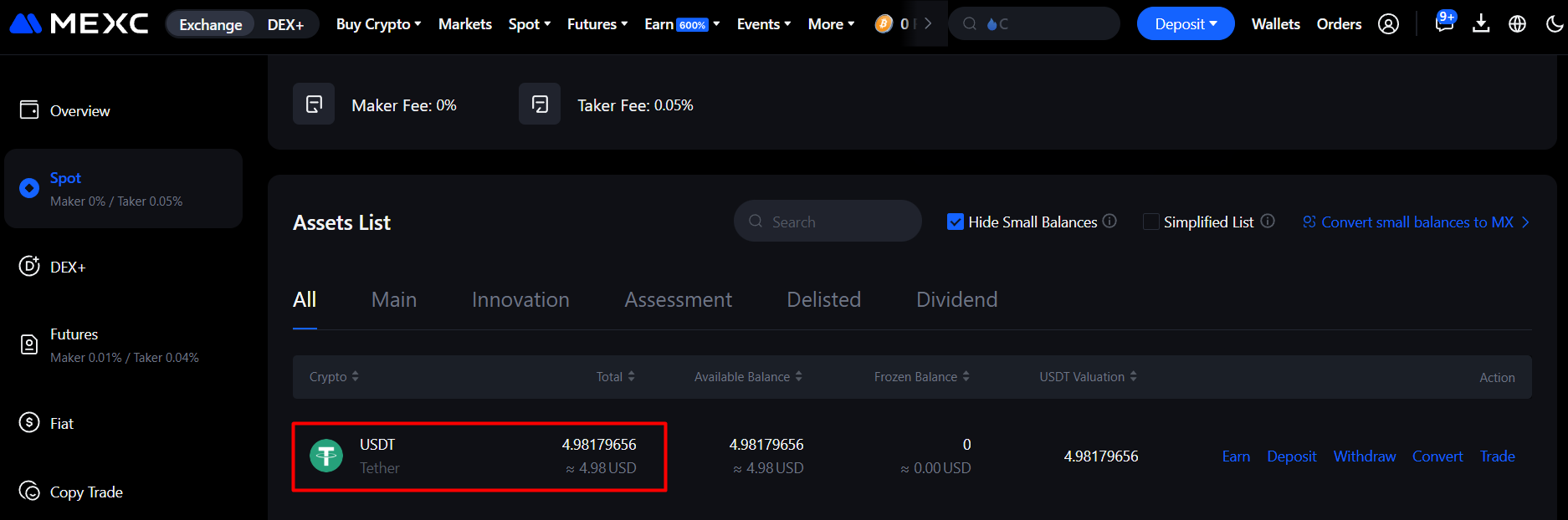The image size is (1568, 520).
Task: Open Overview in the sidebar
Action: 80,110
